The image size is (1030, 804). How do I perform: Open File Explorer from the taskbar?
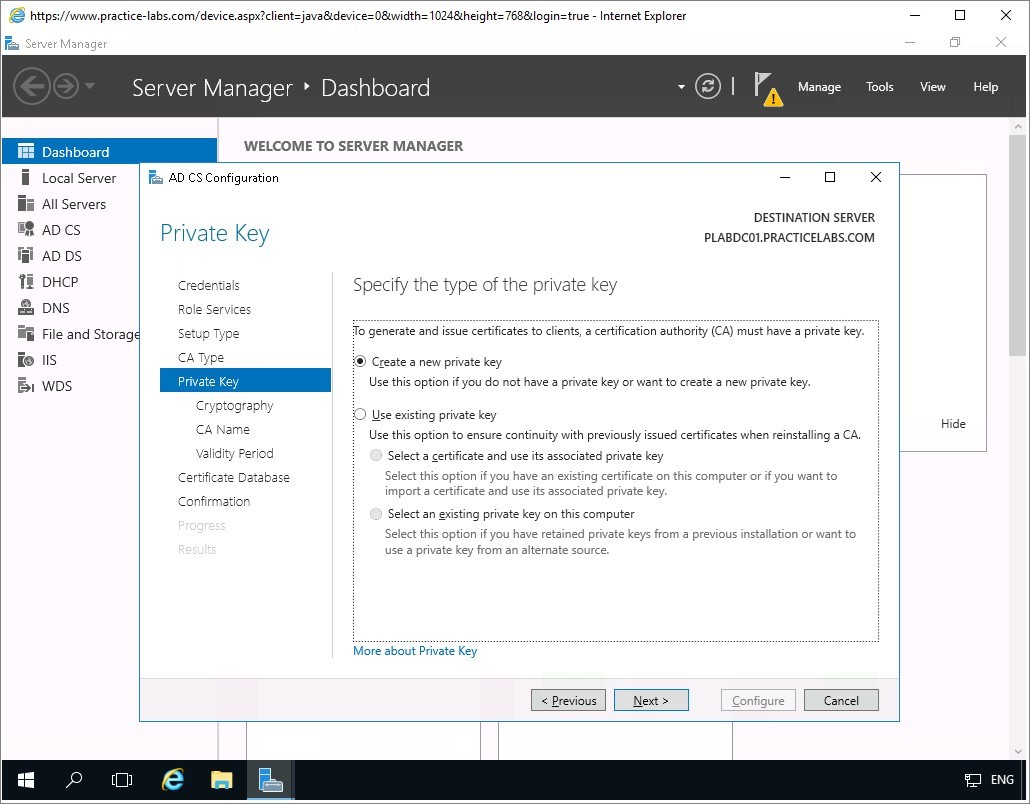coord(221,780)
